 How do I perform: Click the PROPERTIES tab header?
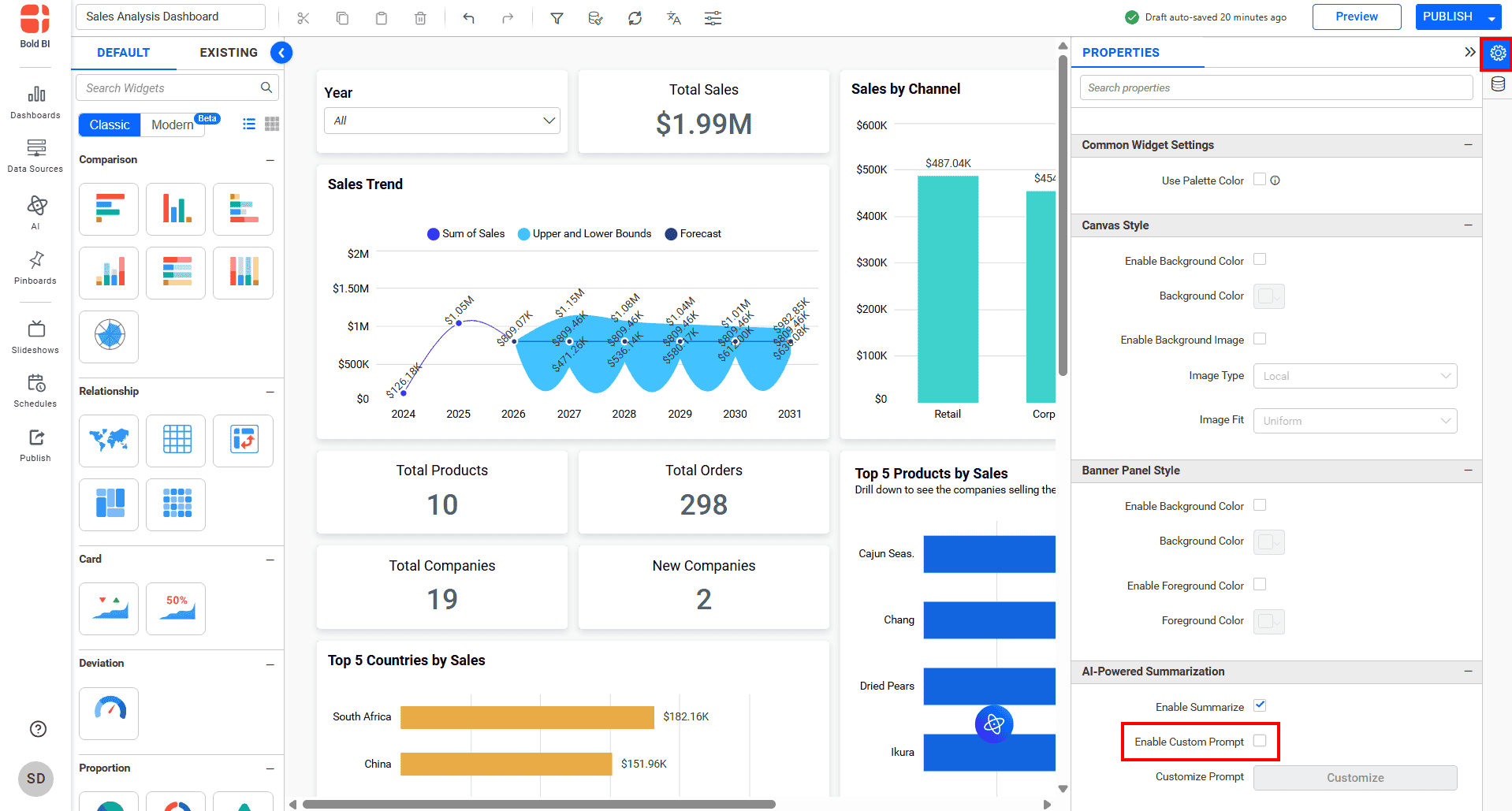(x=1121, y=53)
